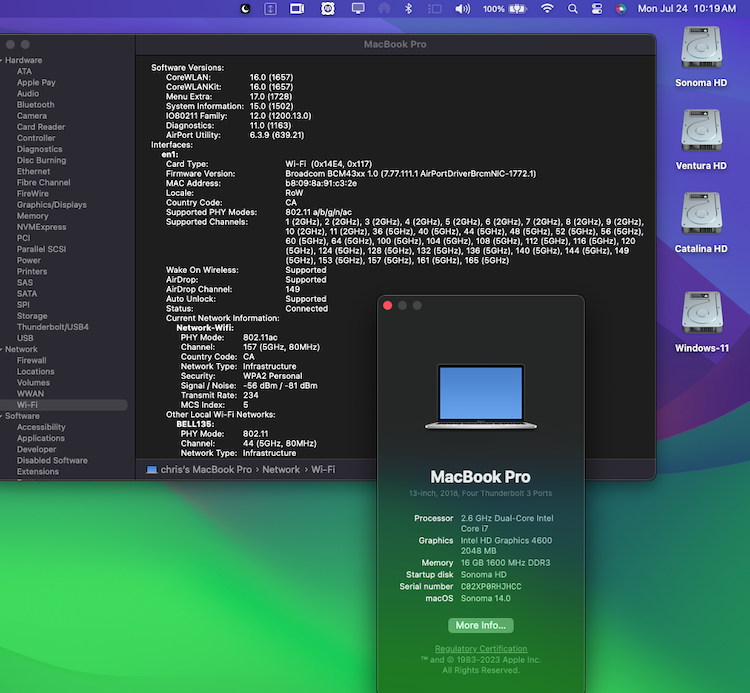Select Firewall under Network
Screen dimensions: 750x693
point(32,361)
